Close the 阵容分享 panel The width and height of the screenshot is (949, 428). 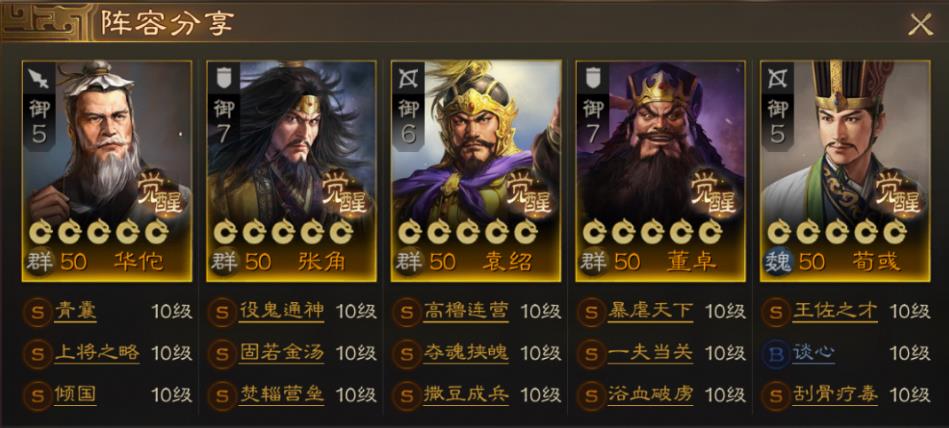pos(920,24)
